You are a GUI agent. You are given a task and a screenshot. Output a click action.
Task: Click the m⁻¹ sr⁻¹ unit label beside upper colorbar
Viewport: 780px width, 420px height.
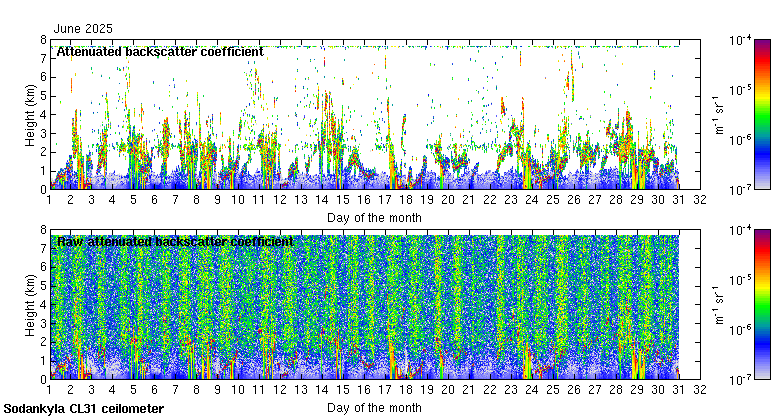(718, 114)
